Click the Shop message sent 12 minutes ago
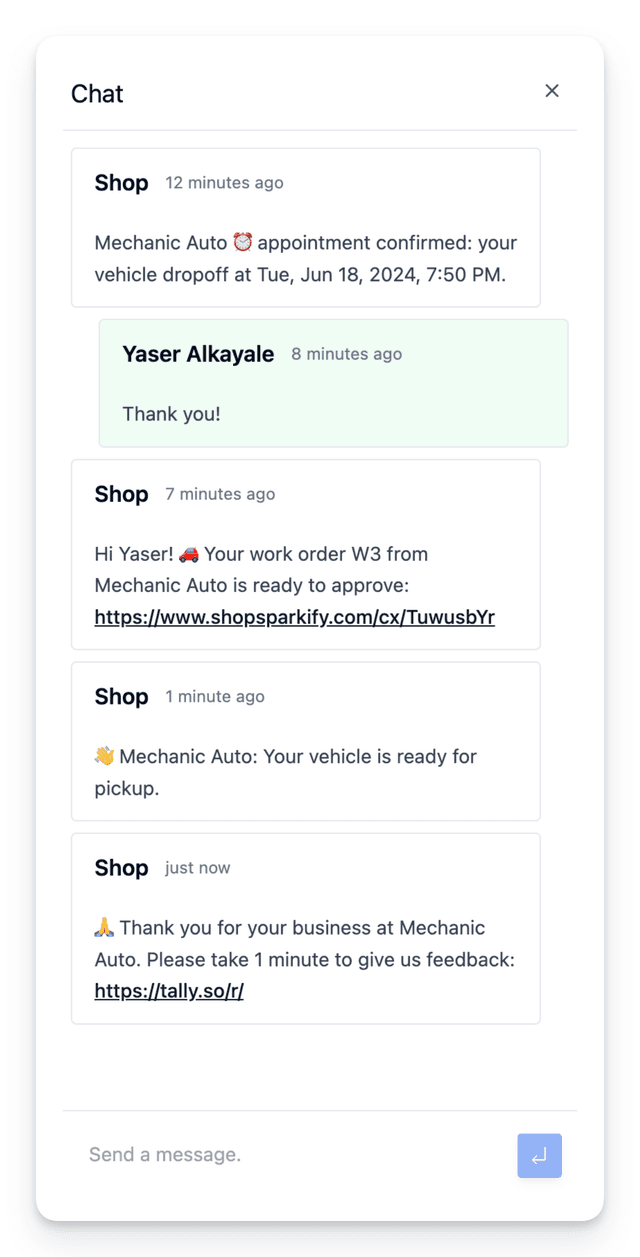This screenshot has height=1257, width=640. click(305, 226)
